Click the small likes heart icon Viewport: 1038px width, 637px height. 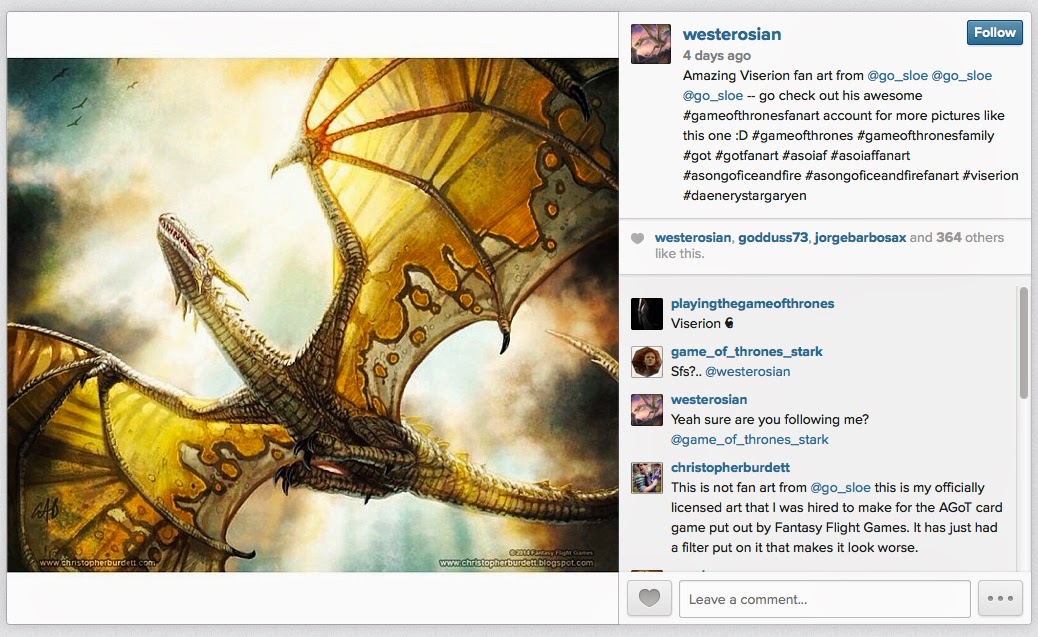coord(637,238)
